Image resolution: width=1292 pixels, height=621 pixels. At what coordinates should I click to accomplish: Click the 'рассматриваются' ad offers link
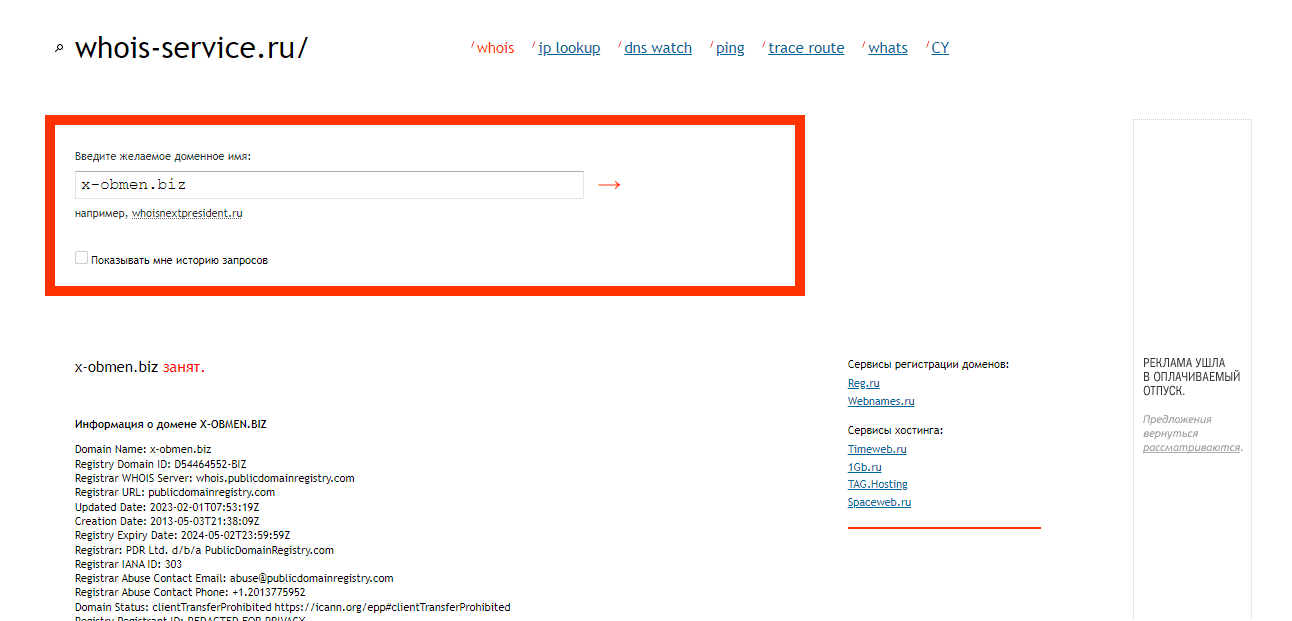(1191, 448)
